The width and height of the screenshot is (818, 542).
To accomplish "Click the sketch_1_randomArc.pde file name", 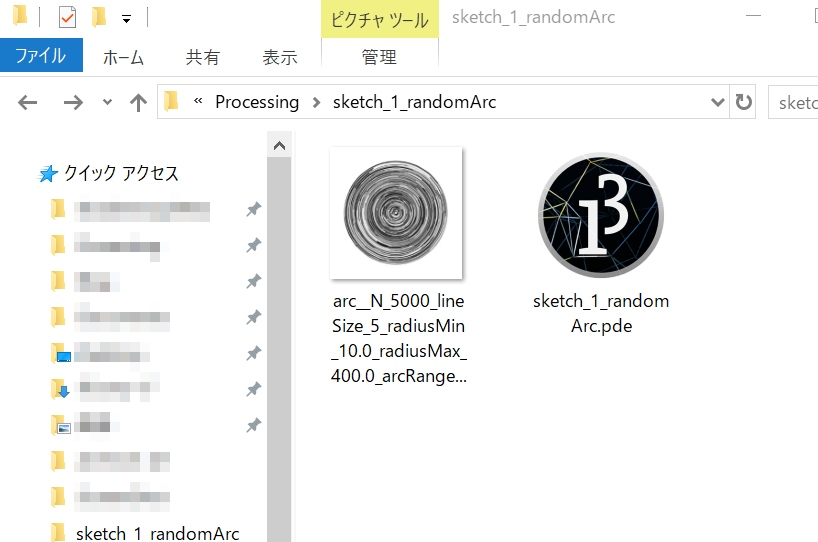I will pyautogui.click(x=601, y=314).
